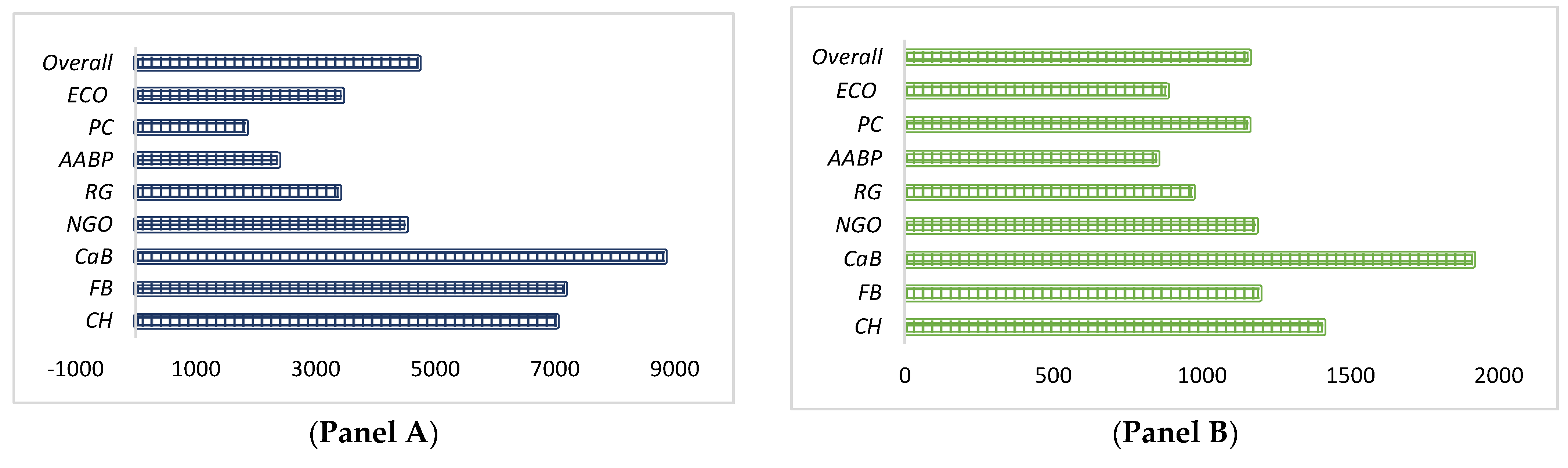This screenshot has width=1568, height=468.
Task: Select the green CaB bar in Panel B
Action: (x=1189, y=260)
